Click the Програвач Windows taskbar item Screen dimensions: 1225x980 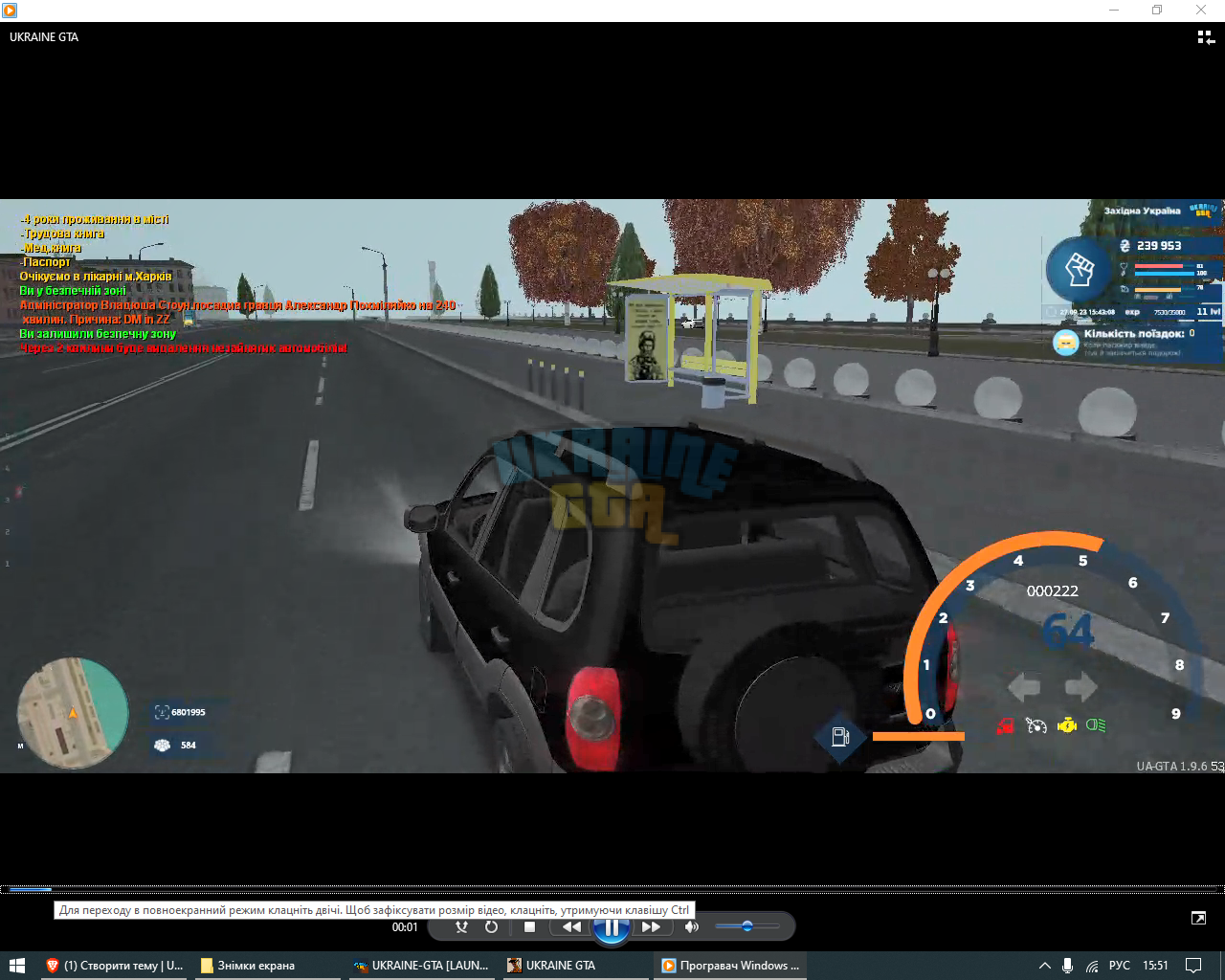pos(731,965)
